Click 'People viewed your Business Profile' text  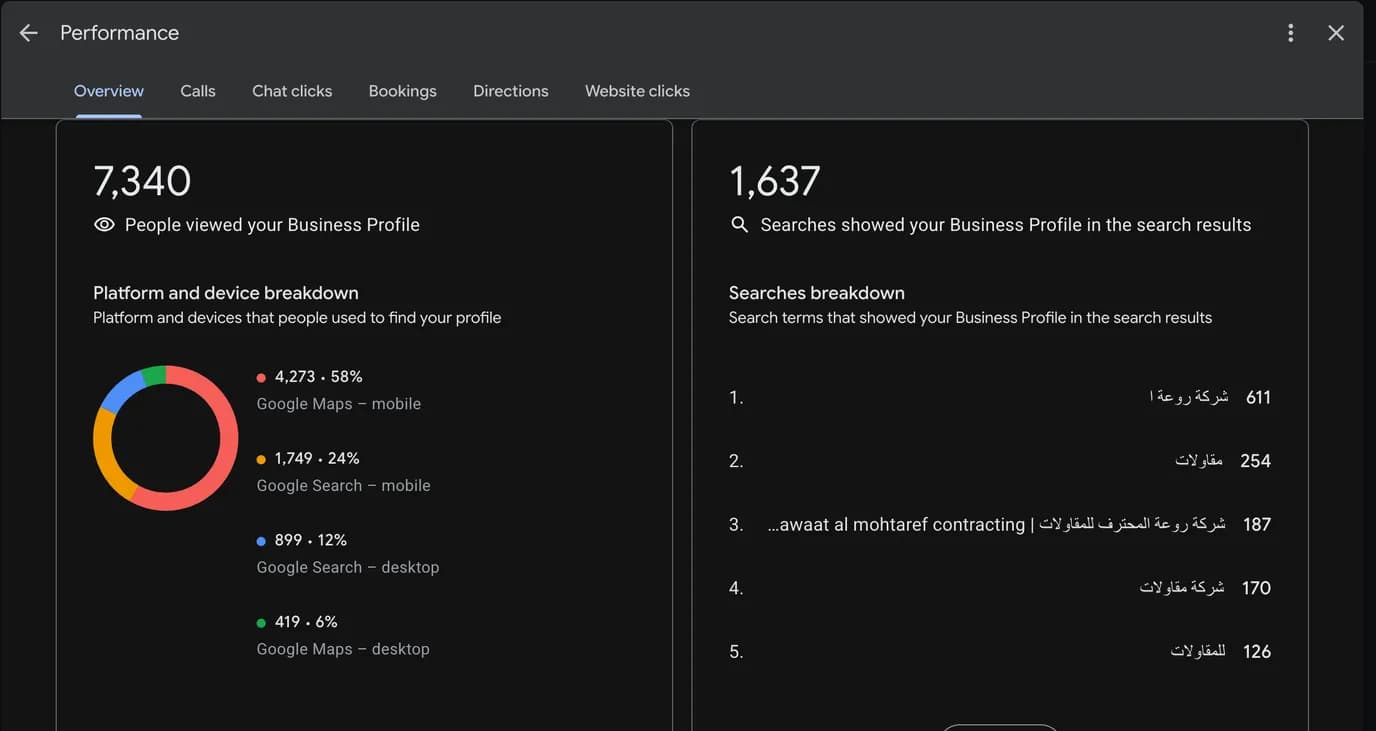click(x=272, y=225)
